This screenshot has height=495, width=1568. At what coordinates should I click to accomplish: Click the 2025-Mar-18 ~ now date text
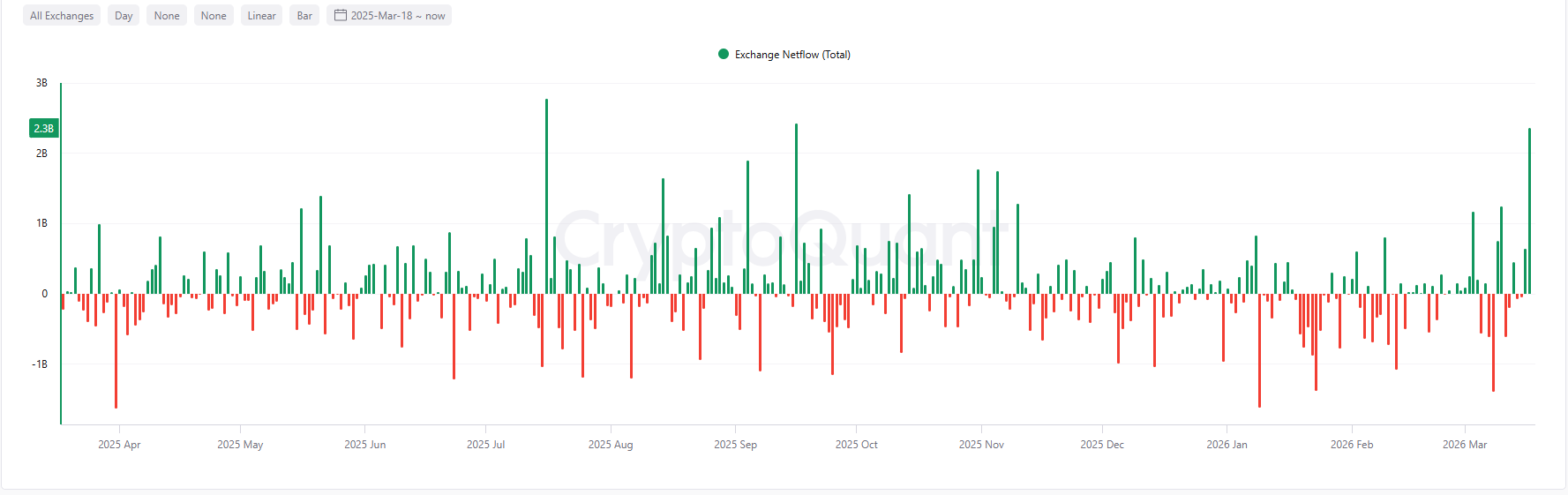coord(398,16)
